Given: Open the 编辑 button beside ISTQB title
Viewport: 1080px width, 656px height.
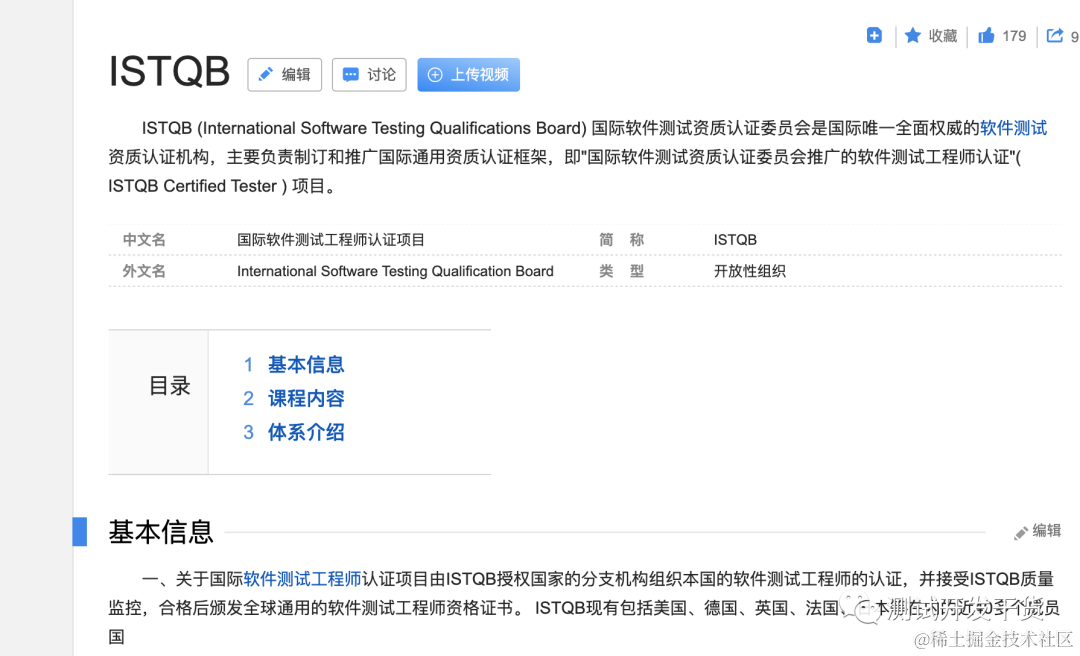Looking at the screenshot, I should click(x=284, y=74).
